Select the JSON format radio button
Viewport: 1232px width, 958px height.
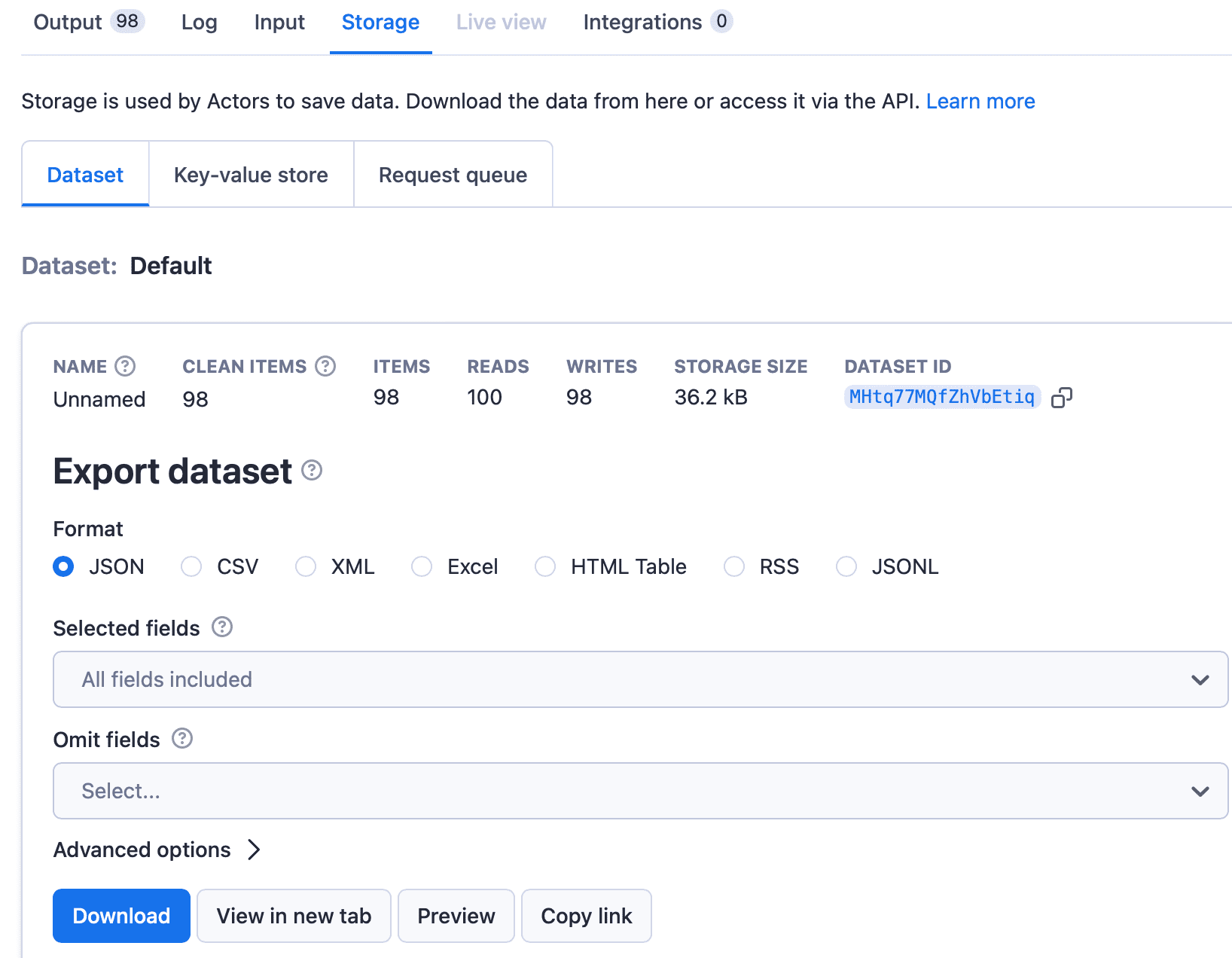point(63,566)
